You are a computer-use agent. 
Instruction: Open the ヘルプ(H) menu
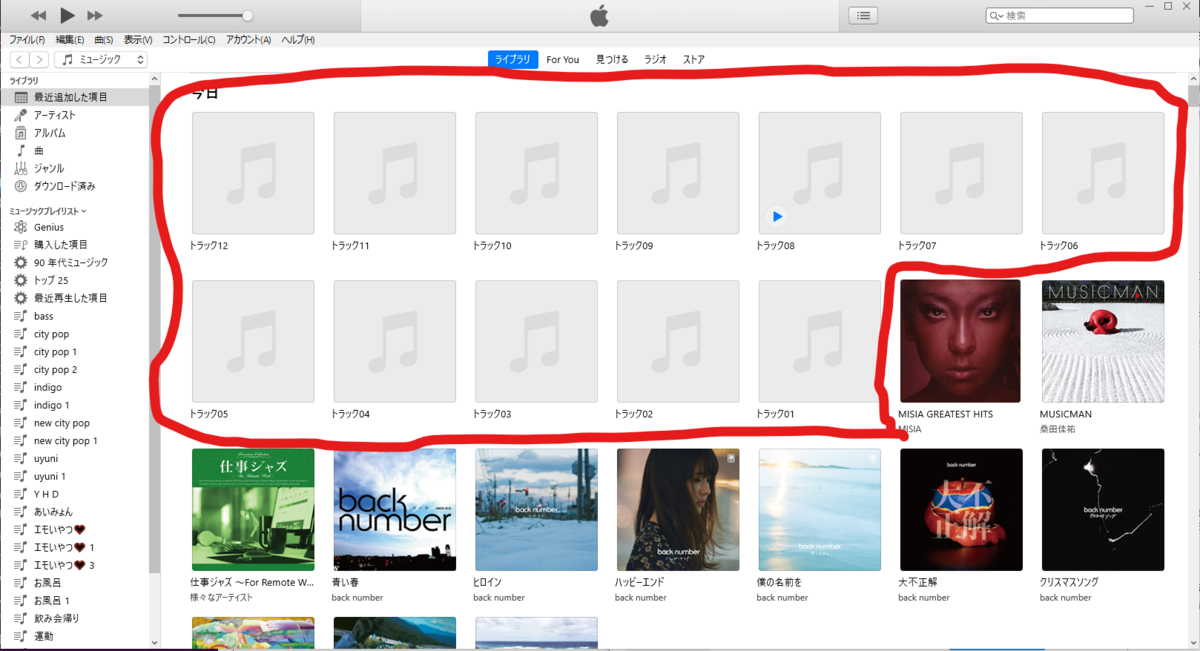click(298, 40)
